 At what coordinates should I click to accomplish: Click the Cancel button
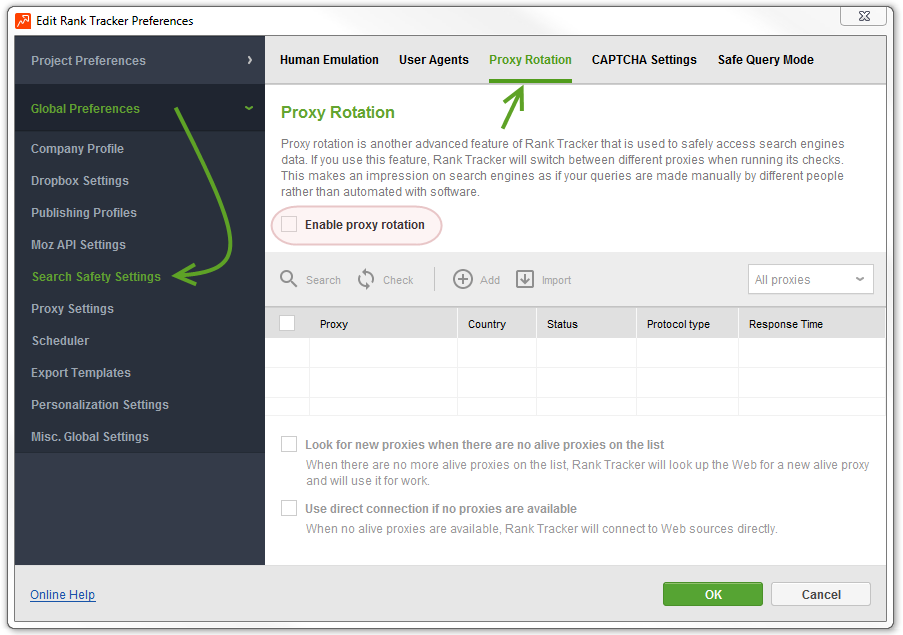click(x=821, y=594)
